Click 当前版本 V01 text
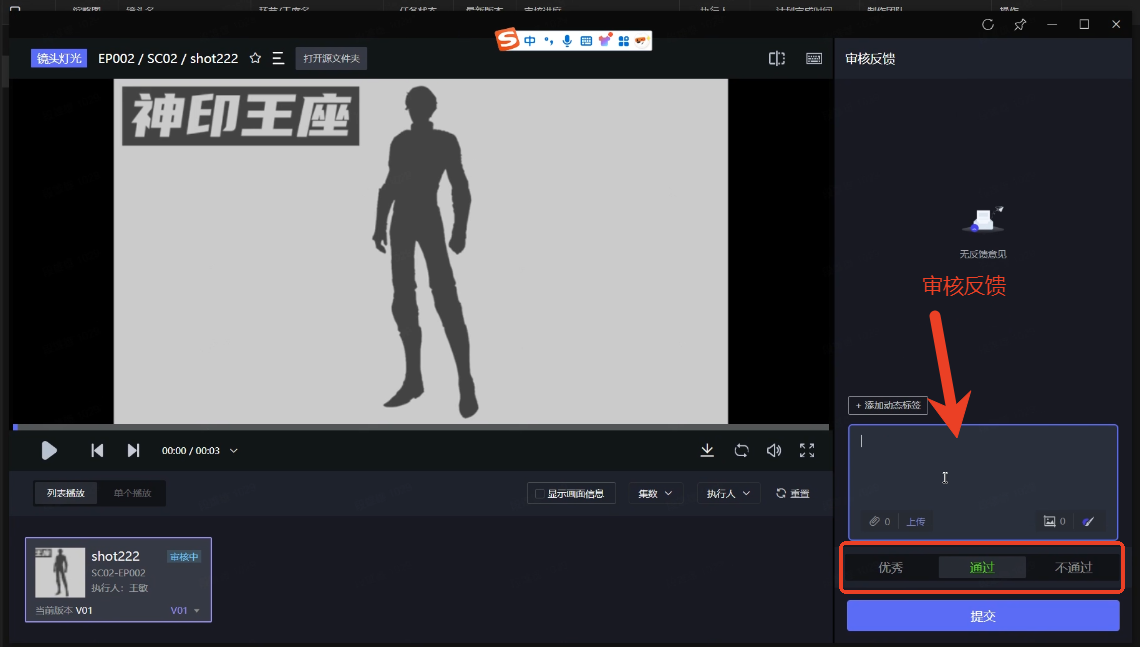 point(64,611)
